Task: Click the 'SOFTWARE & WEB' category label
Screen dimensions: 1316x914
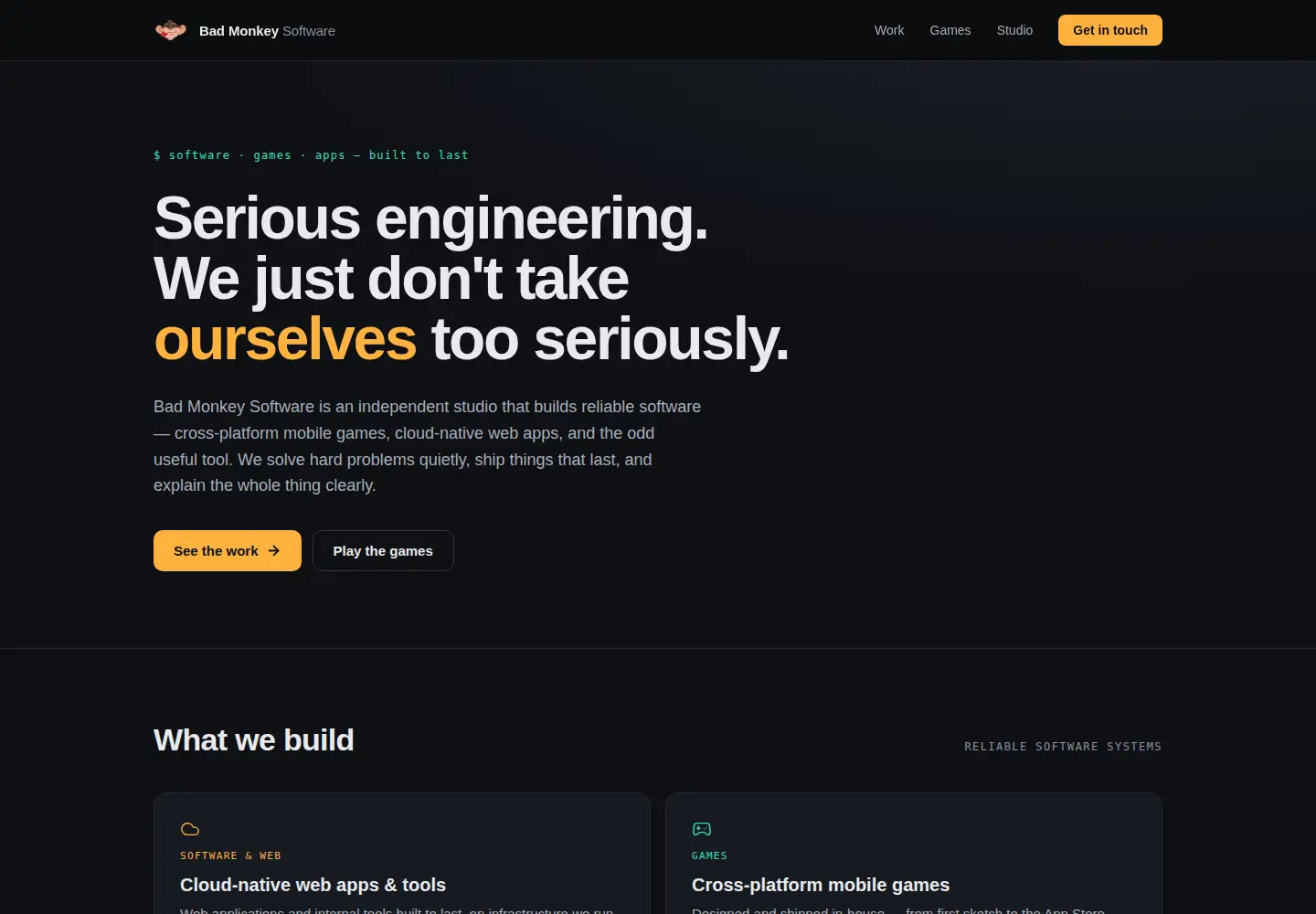Action: point(230,856)
